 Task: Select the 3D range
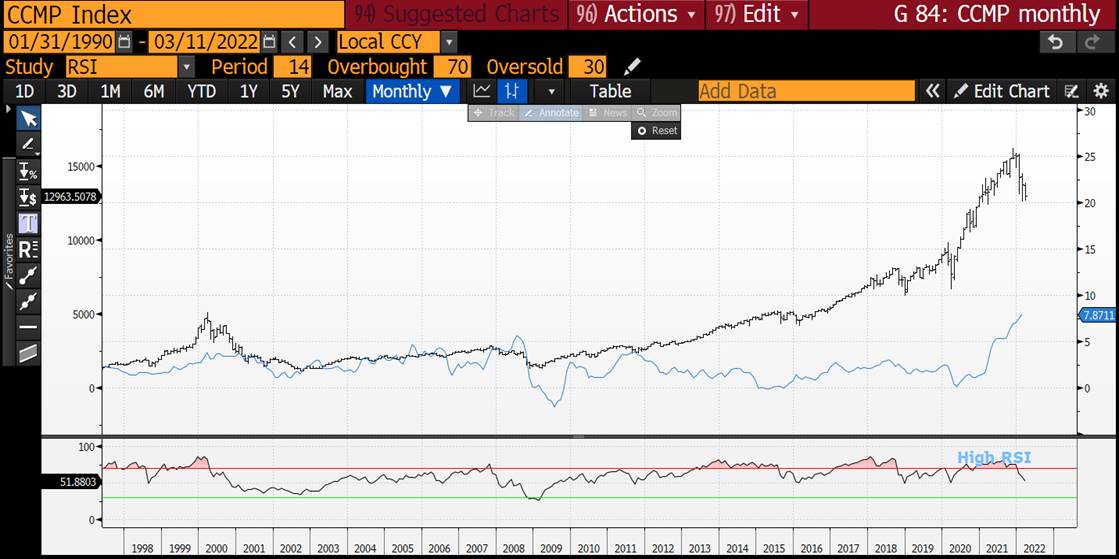click(67, 91)
